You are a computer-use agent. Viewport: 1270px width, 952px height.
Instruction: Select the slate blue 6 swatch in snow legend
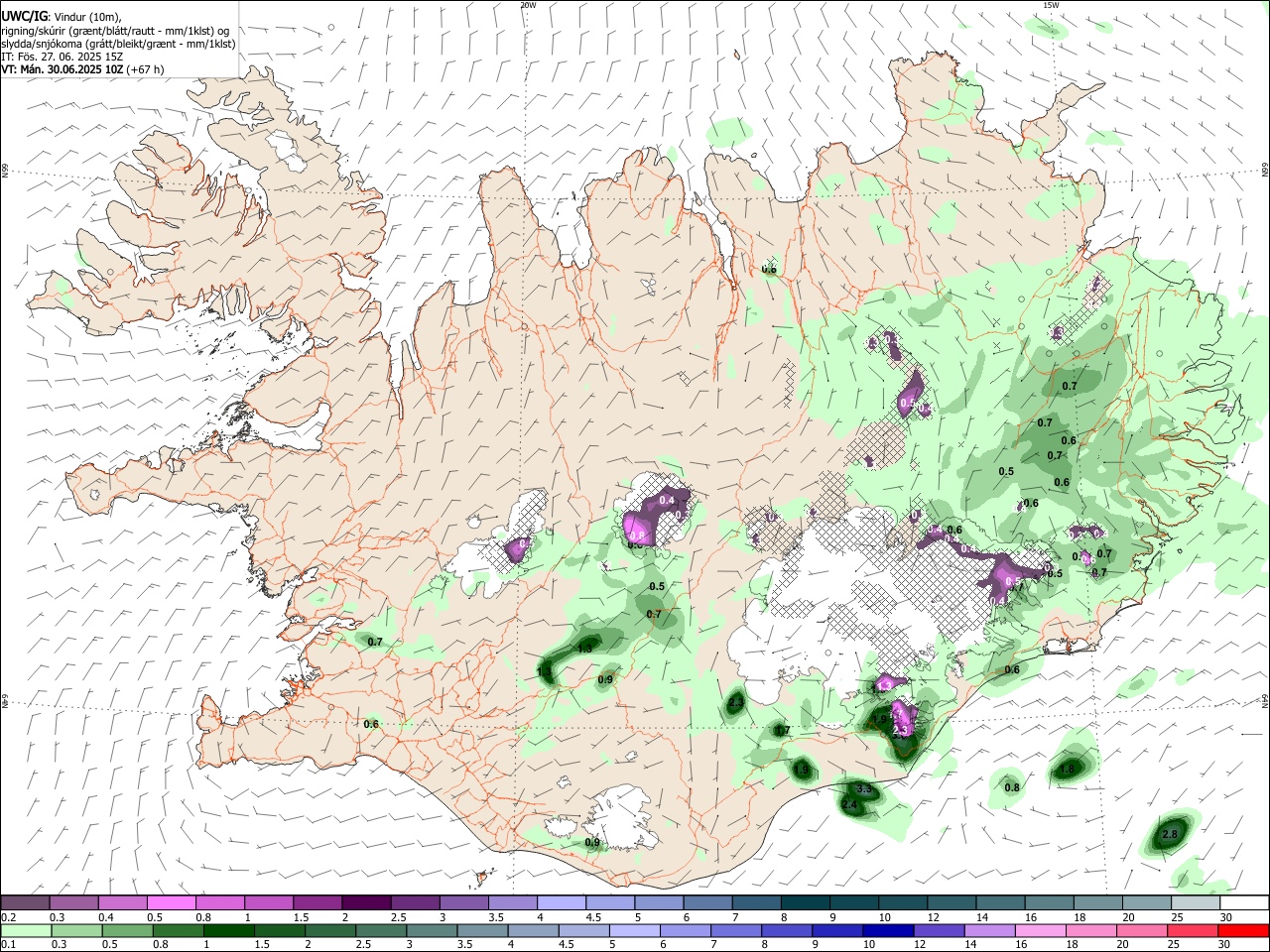pyautogui.click(x=708, y=902)
